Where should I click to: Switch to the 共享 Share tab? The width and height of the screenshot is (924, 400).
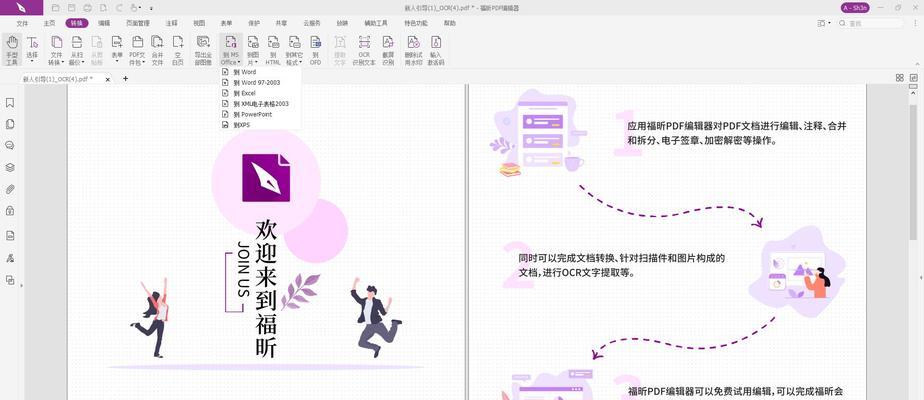pyautogui.click(x=282, y=23)
